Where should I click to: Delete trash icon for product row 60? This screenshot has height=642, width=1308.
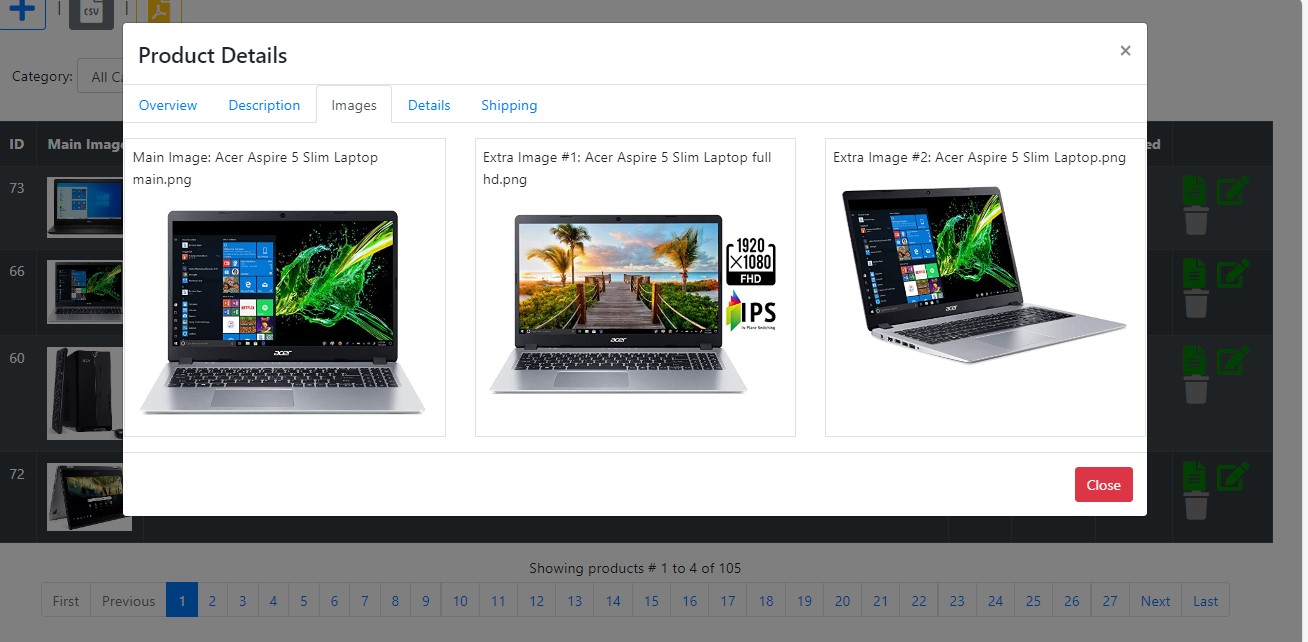click(1196, 392)
